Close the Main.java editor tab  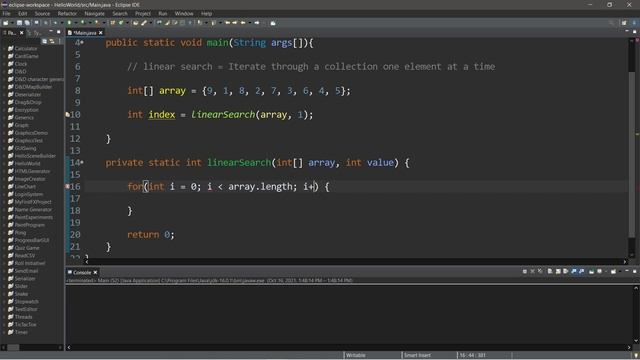click(x=100, y=33)
